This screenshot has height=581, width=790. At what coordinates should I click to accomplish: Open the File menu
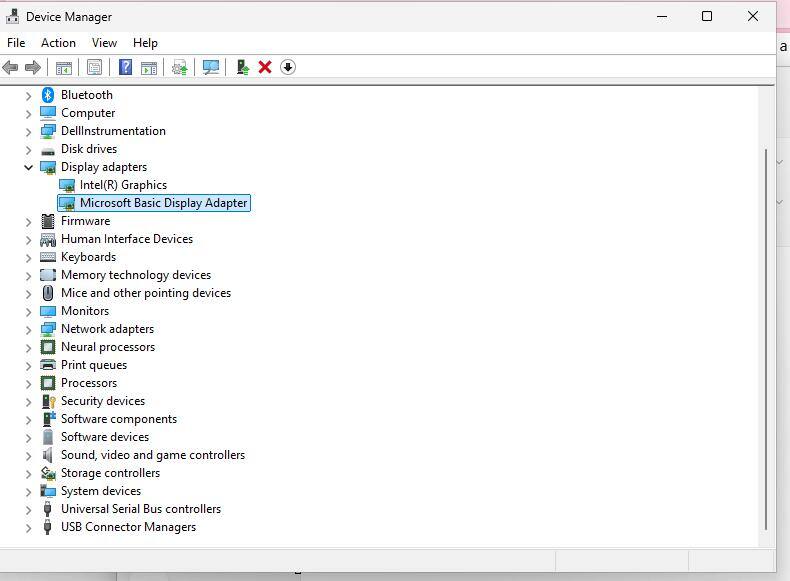click(x=16, y=43)
